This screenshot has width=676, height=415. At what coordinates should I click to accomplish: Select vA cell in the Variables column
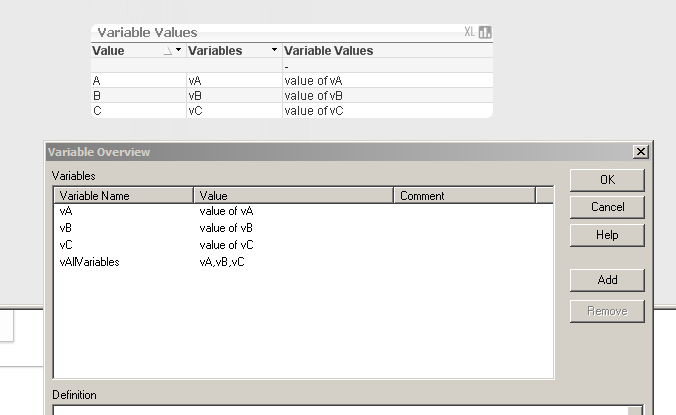pyautogui.click(x=234, y=81)
